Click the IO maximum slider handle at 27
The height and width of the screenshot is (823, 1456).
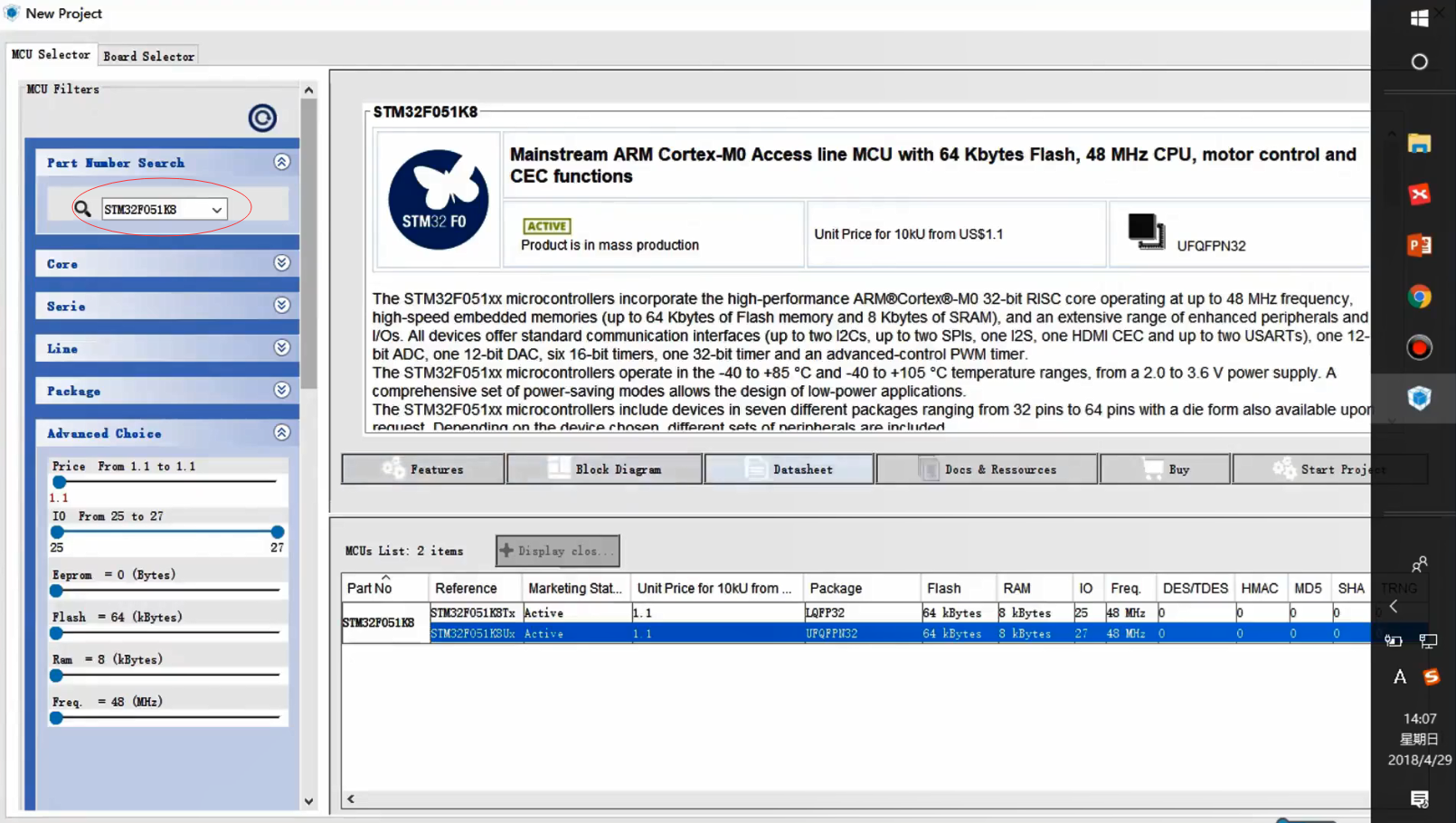tap(278, 532)
